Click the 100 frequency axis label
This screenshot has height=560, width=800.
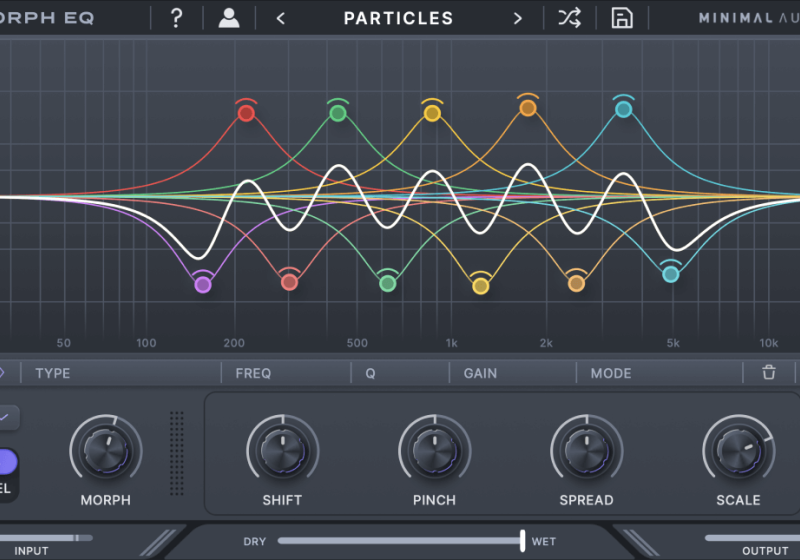click(146, 343)
